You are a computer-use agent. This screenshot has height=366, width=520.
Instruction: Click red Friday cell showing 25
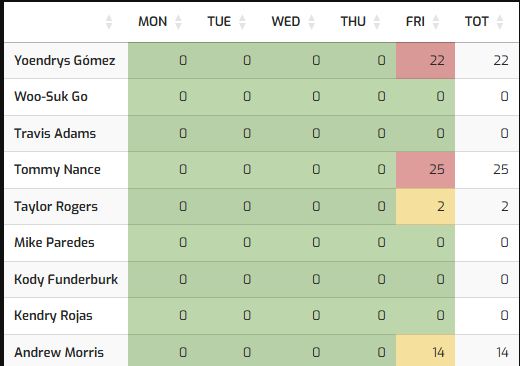click(425, 170)
